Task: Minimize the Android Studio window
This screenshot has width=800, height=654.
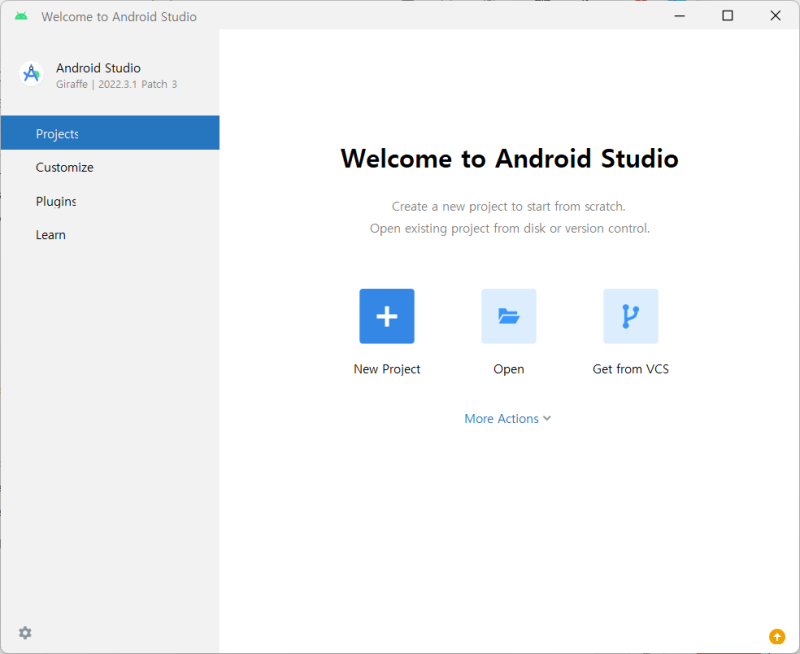Action: point(679,16)
